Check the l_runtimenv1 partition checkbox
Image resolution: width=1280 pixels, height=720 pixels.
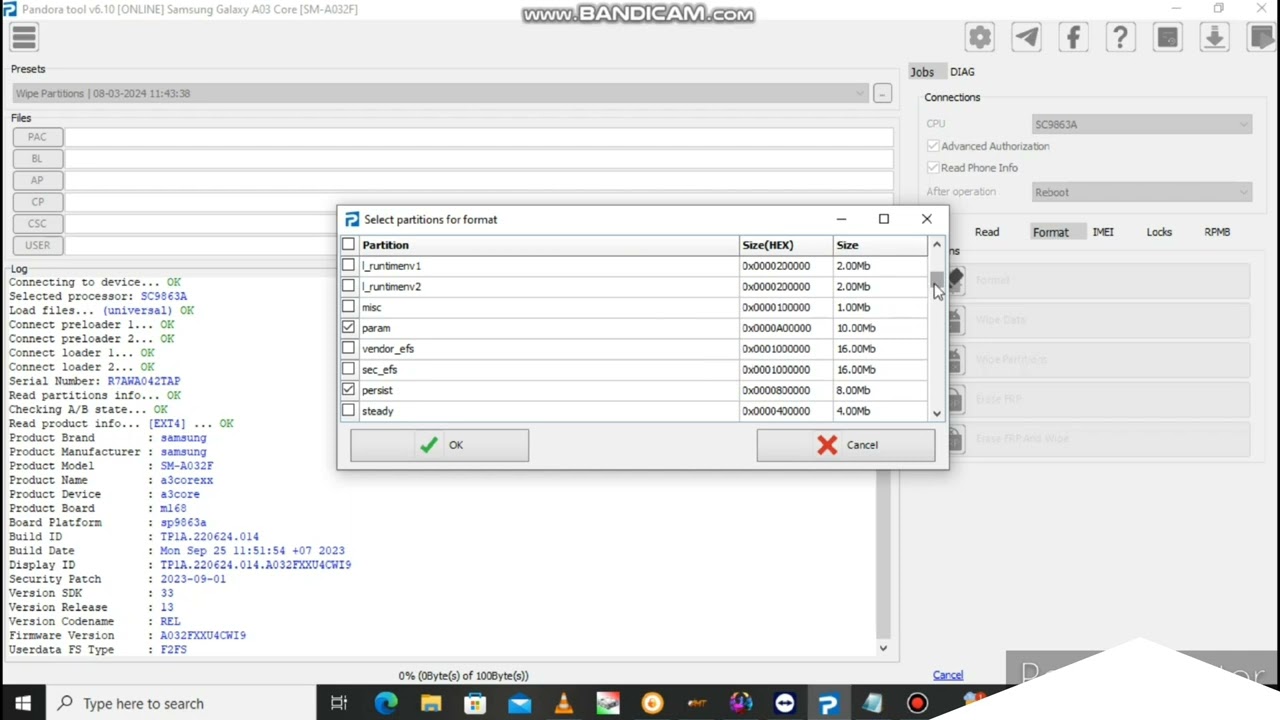tap(348, 265)
